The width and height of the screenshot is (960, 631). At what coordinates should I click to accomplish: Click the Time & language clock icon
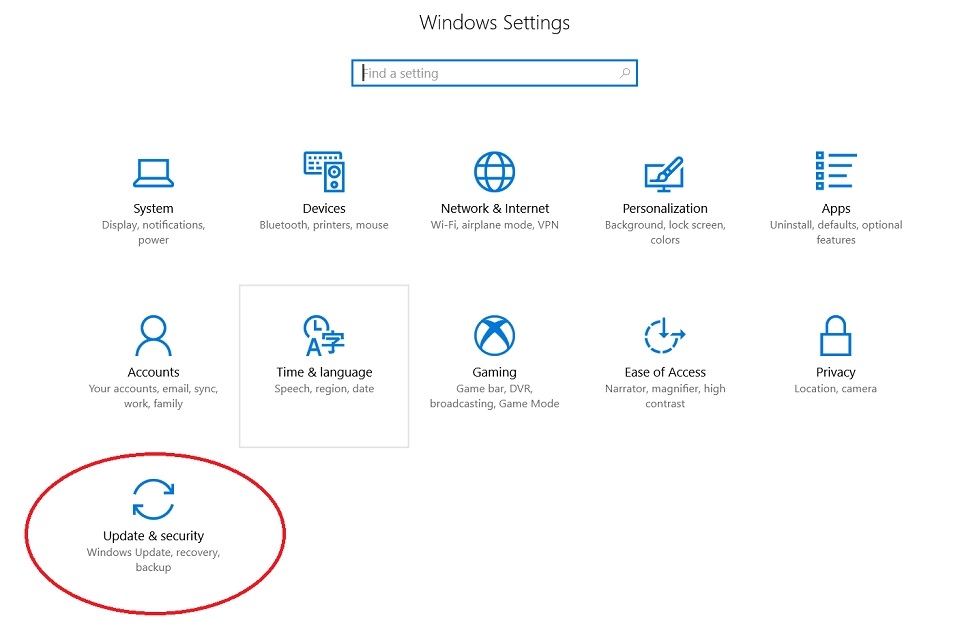click(x=324, y=333)
